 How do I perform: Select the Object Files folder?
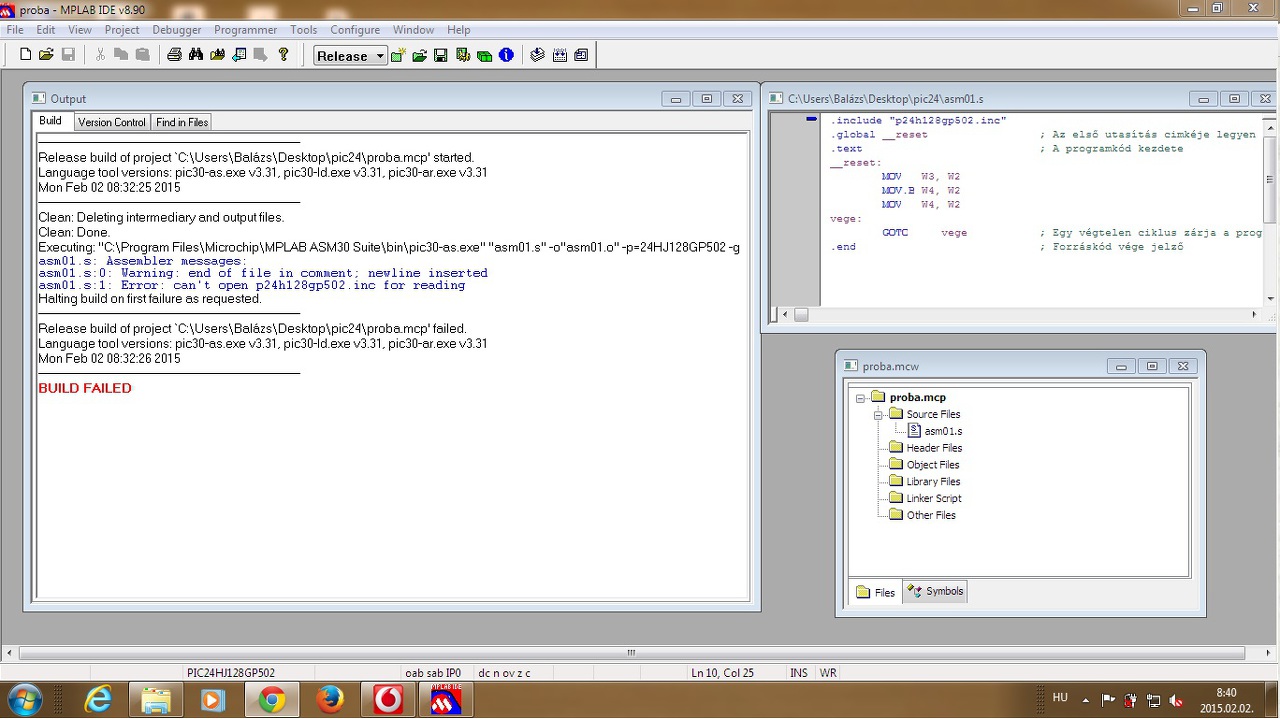932,465
